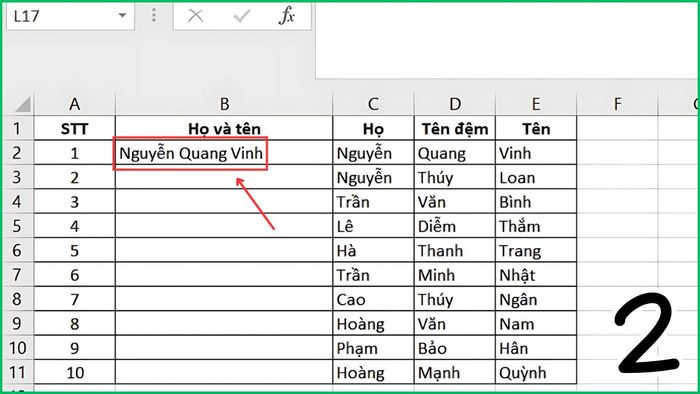700x394 pixels.
Task: Click cell 'Thắm' in column E
Action: [536, 226]
